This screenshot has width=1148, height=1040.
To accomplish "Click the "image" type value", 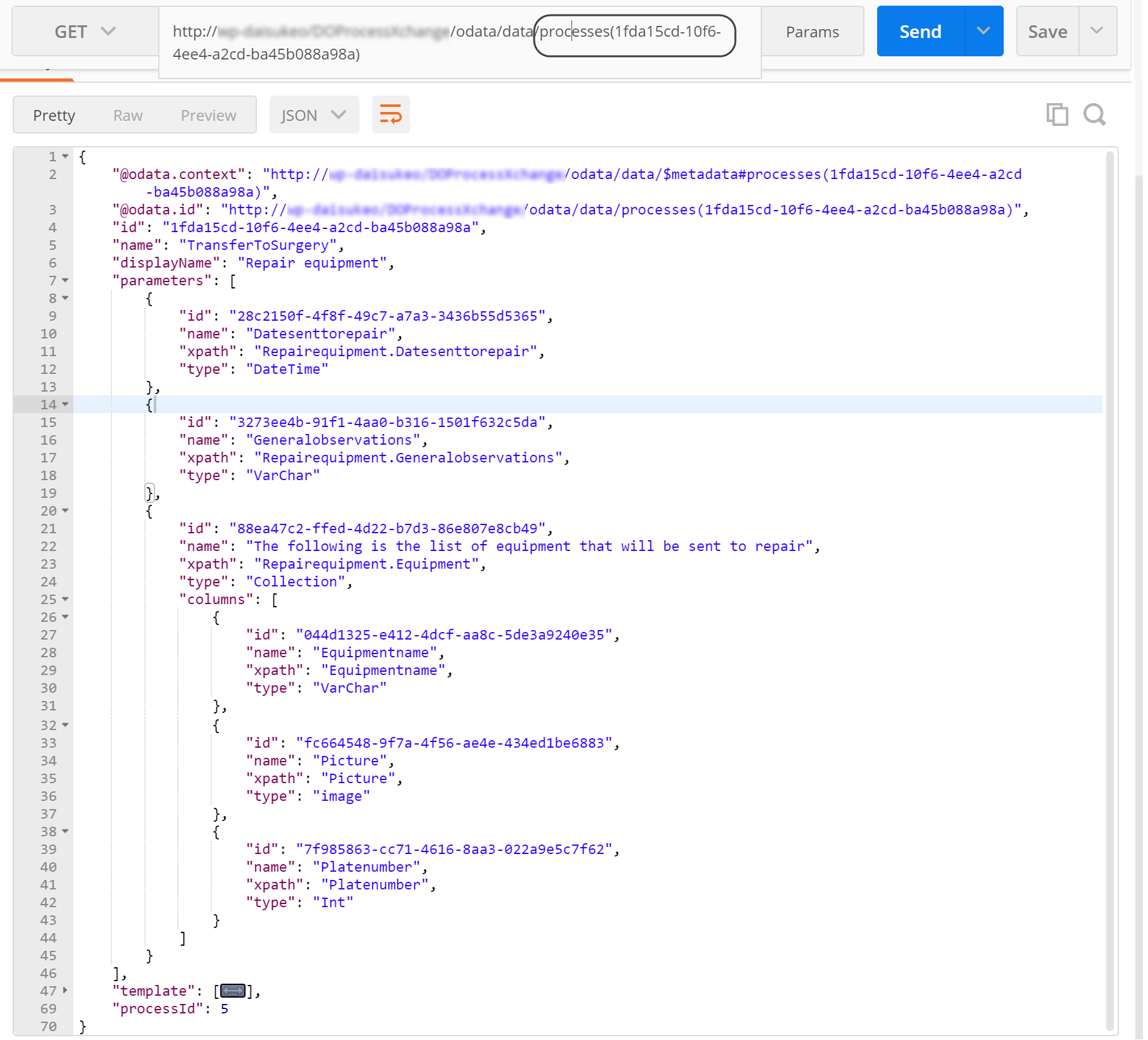I will 342,796.
